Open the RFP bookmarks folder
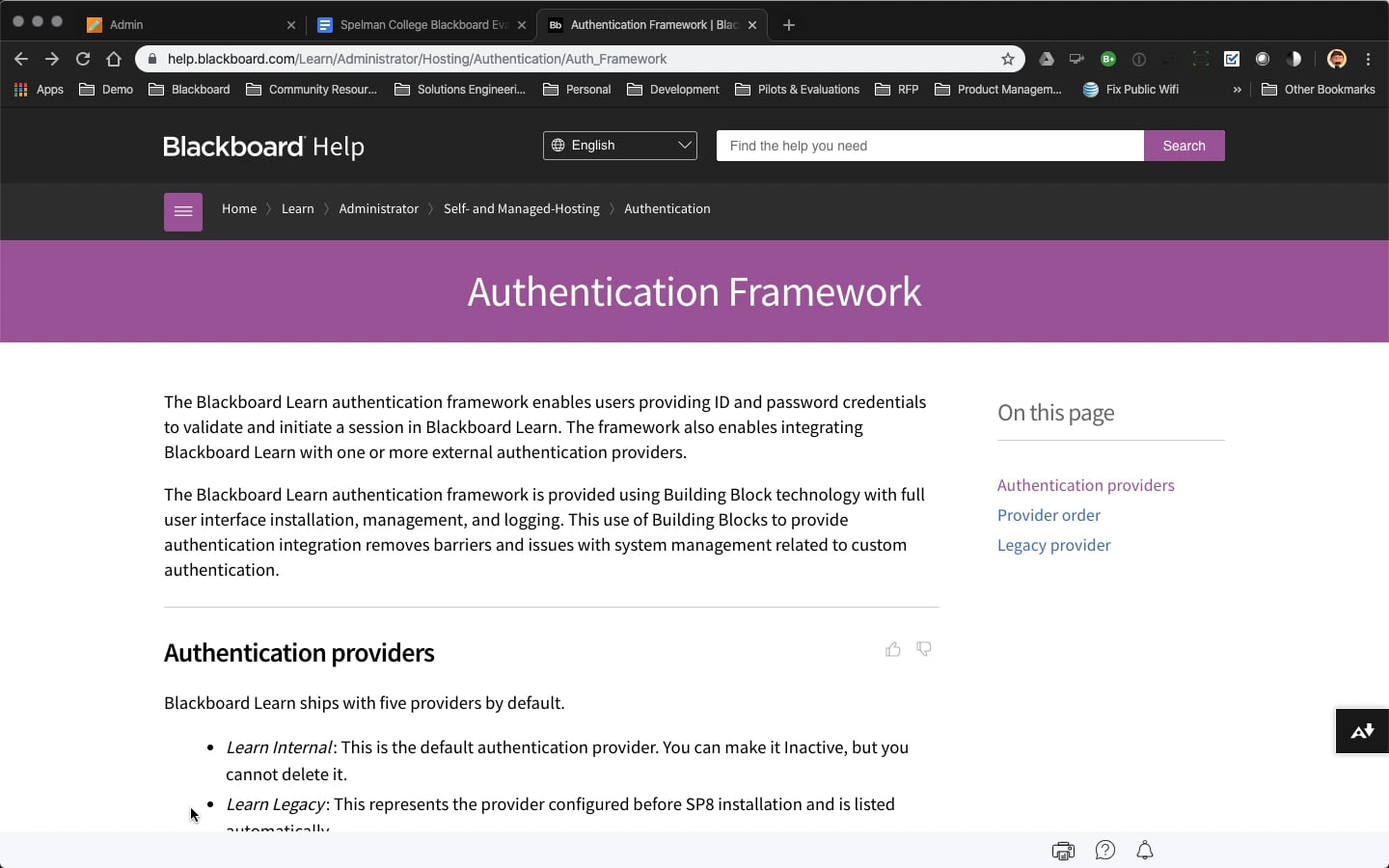The width and height of the screenshot is (1389, 868). pos(897,90)
